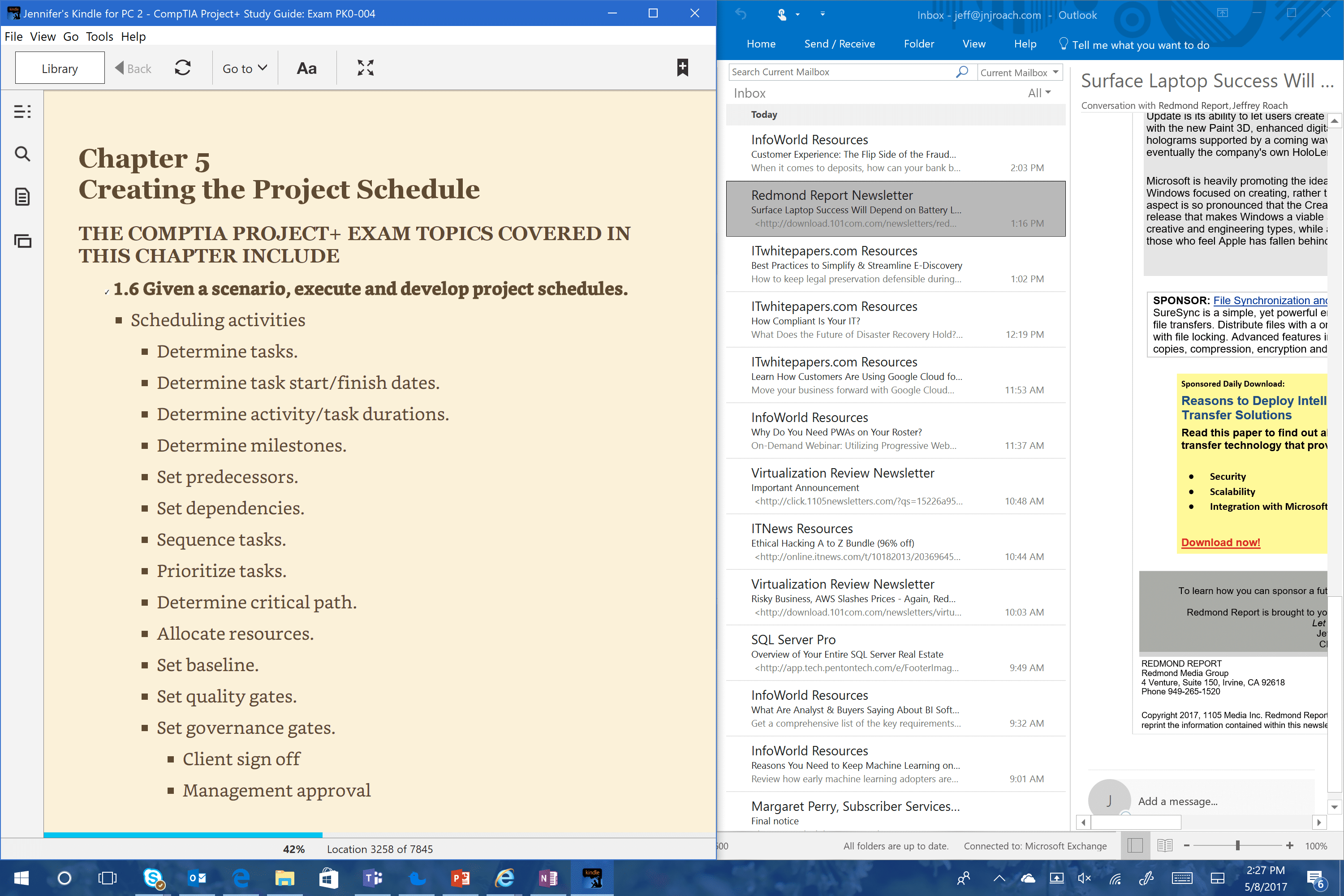Switch Outlook to normal view icon
1344x896 pixels.
click(1135, 846)
